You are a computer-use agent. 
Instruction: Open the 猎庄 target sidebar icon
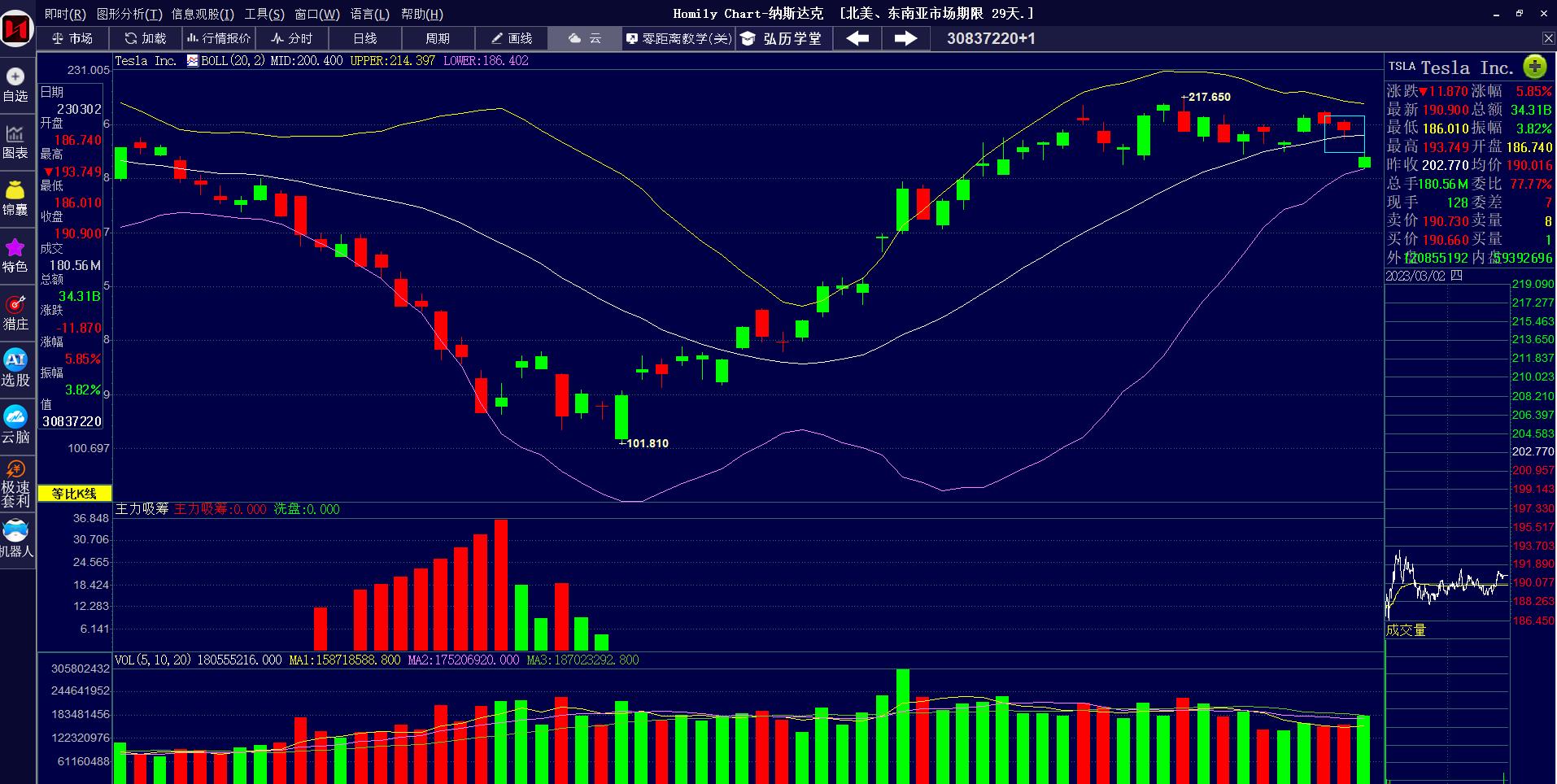15,313
